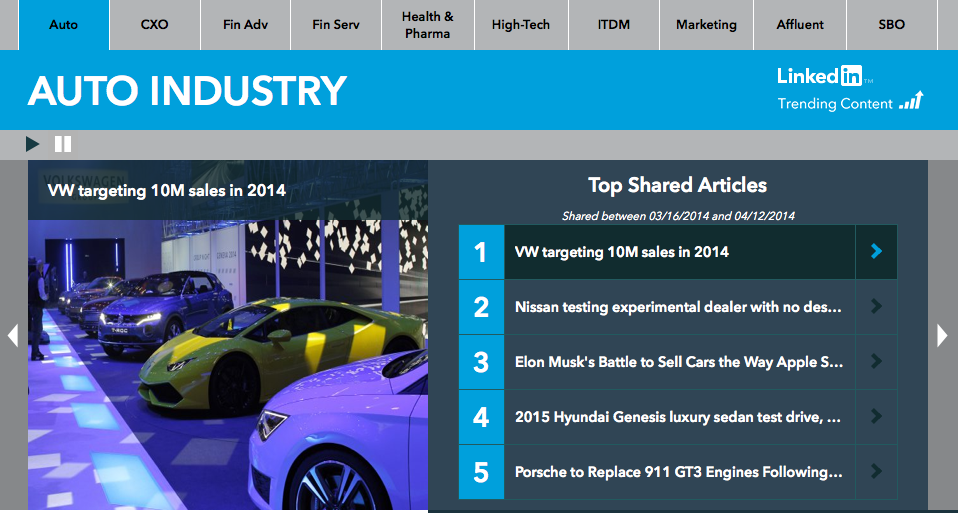The image size is (958, 513).
Task: Pause the slideshow with pause icon
Action: pyautogui.click(x=63, y=144)
